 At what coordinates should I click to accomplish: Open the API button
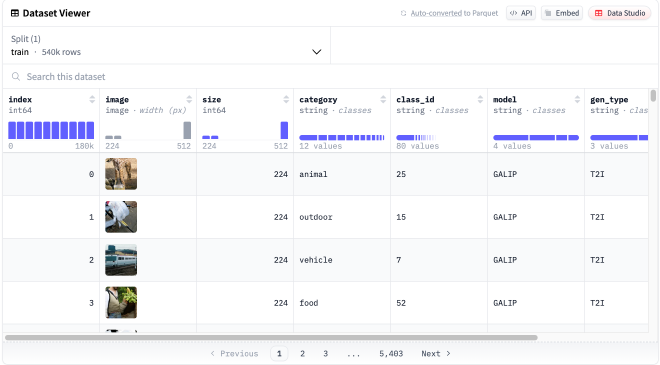click(x=521, y=13)
